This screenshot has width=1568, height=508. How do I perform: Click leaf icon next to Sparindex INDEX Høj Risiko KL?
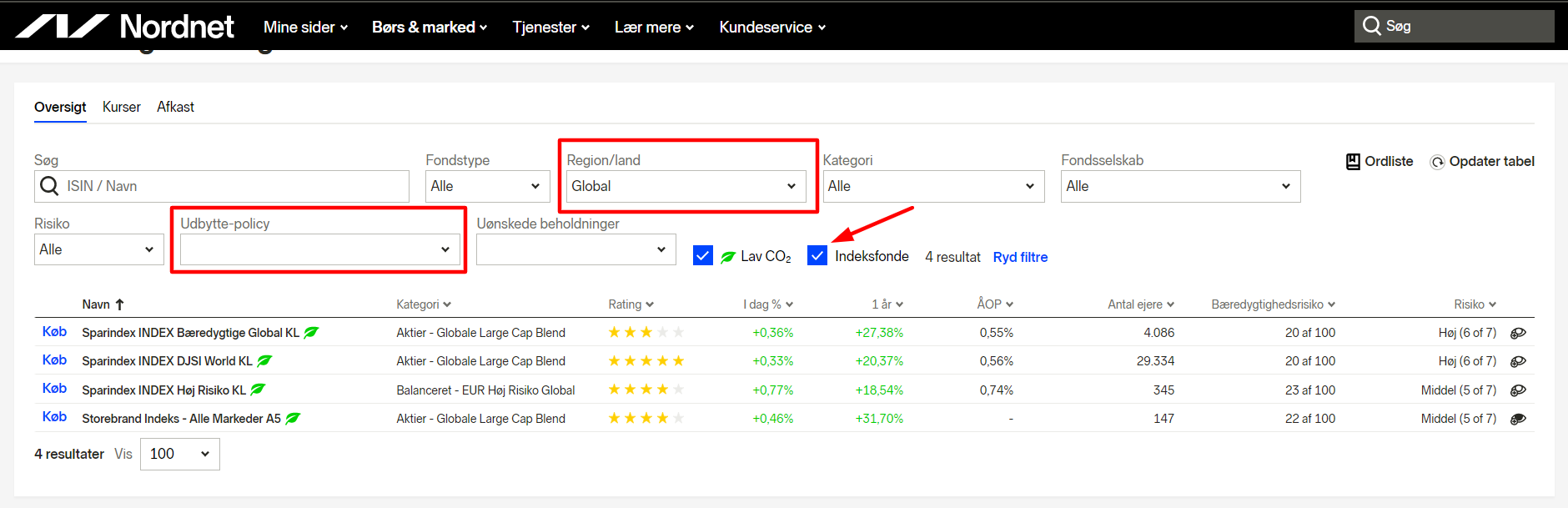tap(258, 389)
